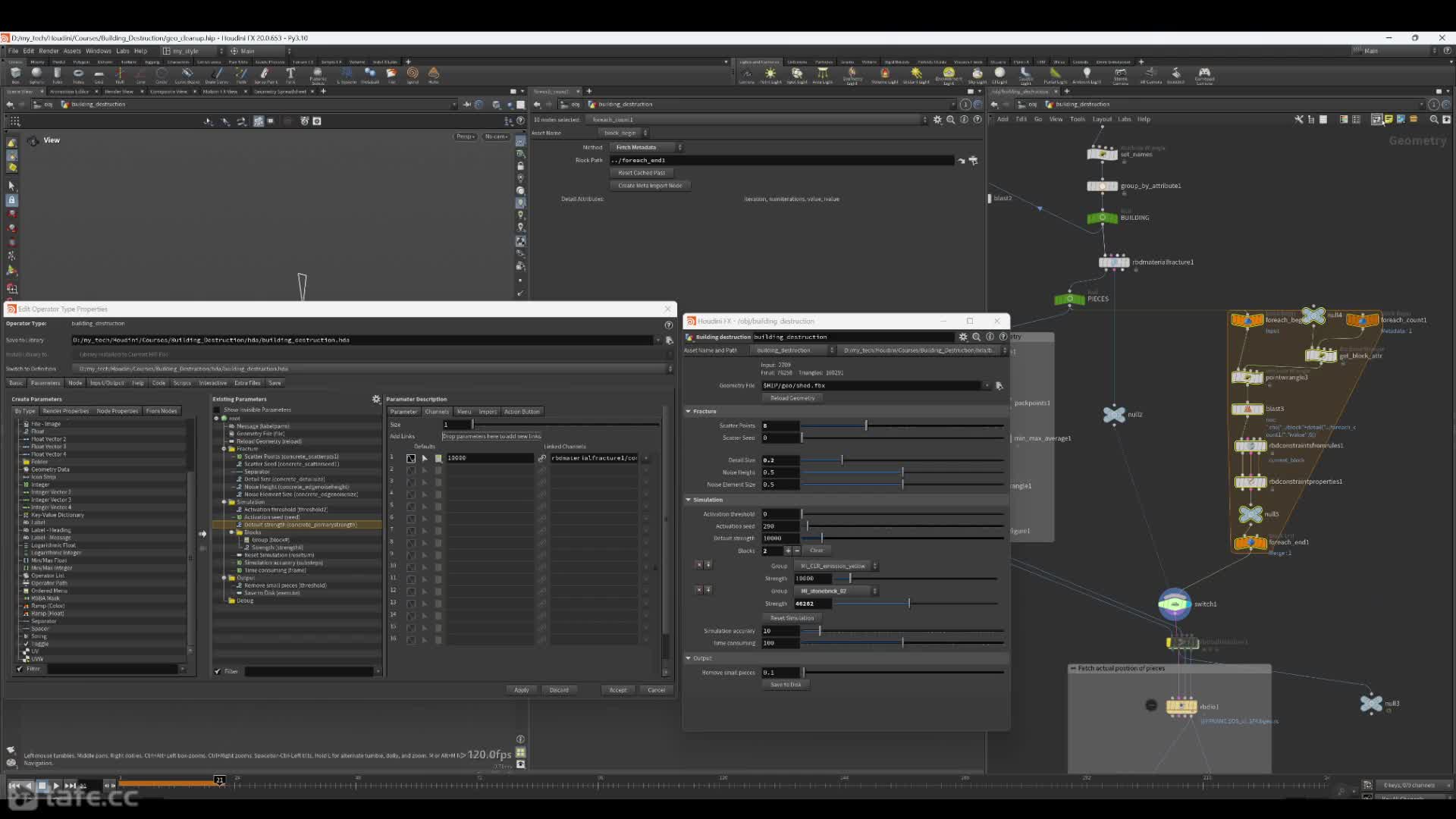1456x819 pixels.
Task: Click the Create Meta Import Node button
Action: tap(650, 186)
